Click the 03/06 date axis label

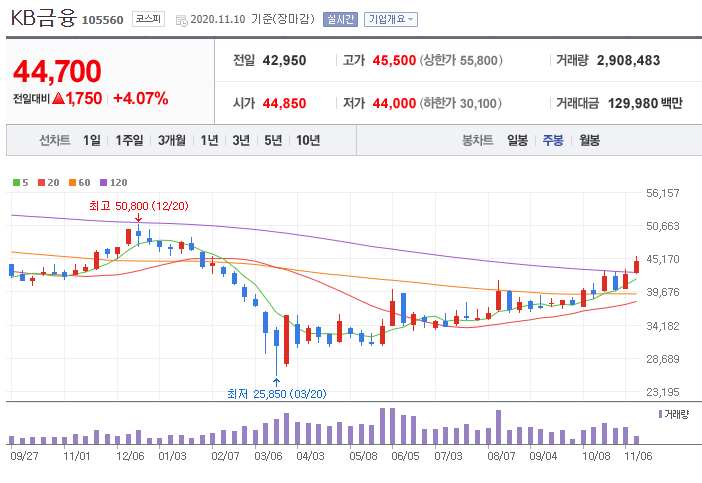pos(268,456)
